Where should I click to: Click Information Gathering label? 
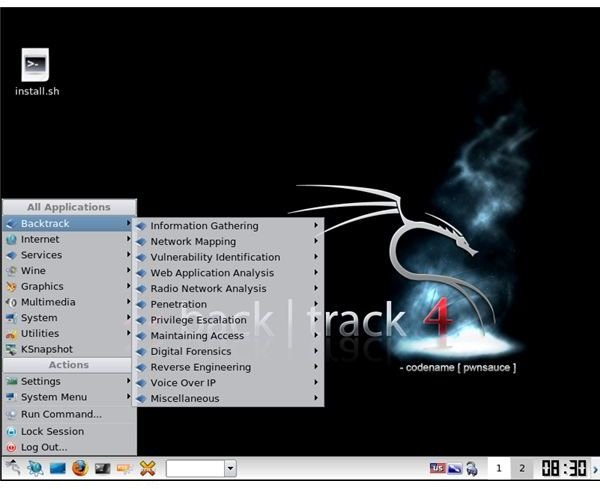(x=204, y=226)
